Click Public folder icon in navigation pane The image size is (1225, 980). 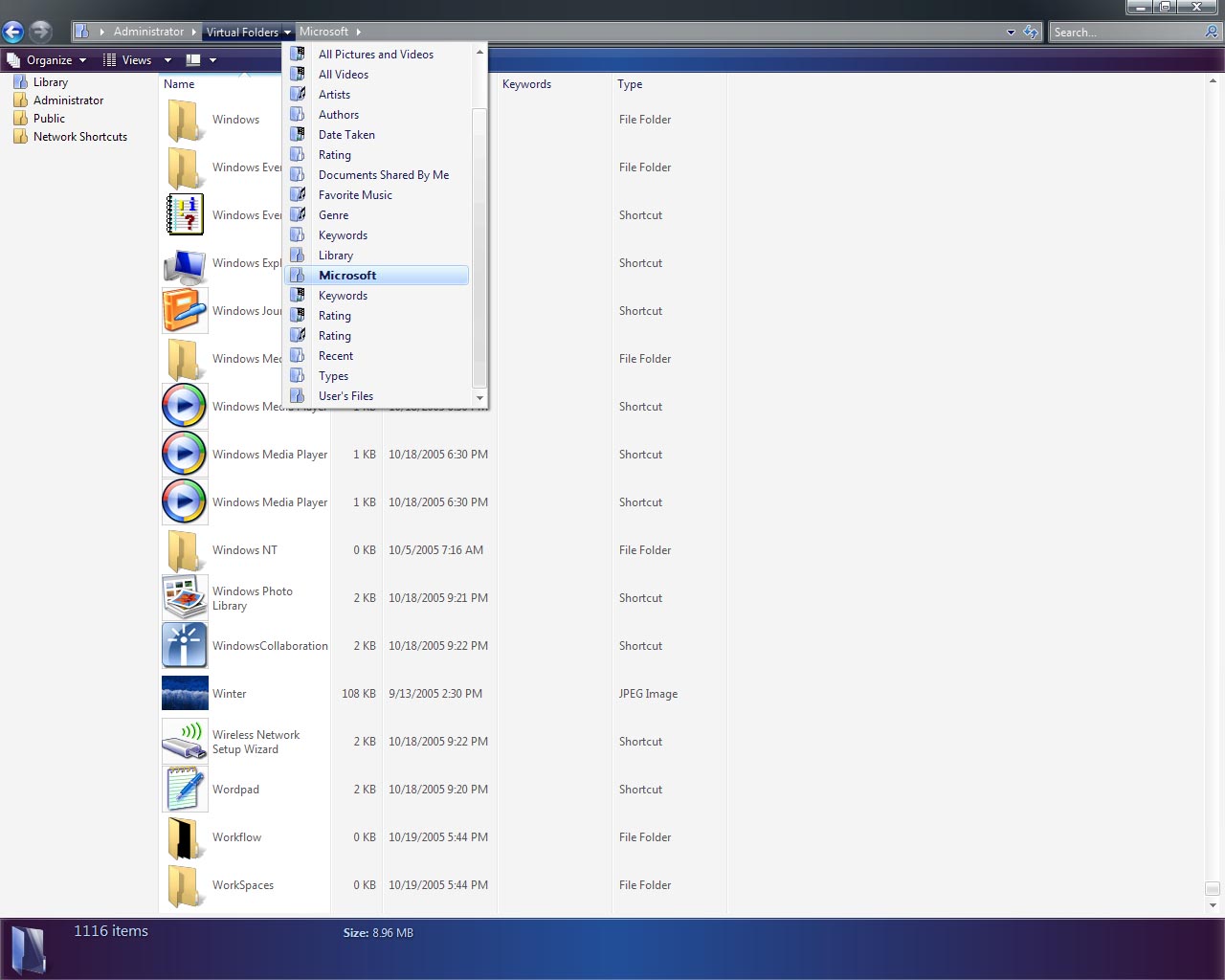20,119
